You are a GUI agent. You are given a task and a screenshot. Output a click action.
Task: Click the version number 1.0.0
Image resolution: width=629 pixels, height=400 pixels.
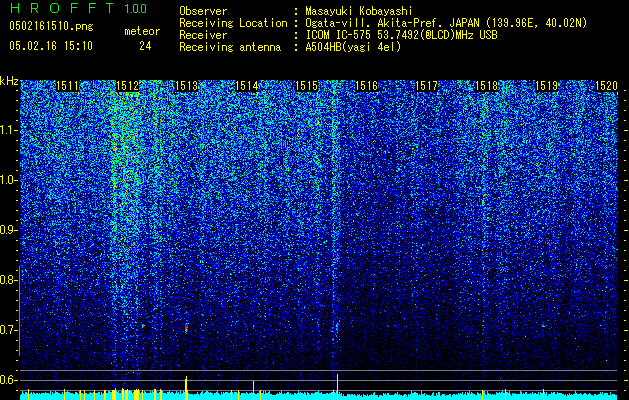(136, 9)
